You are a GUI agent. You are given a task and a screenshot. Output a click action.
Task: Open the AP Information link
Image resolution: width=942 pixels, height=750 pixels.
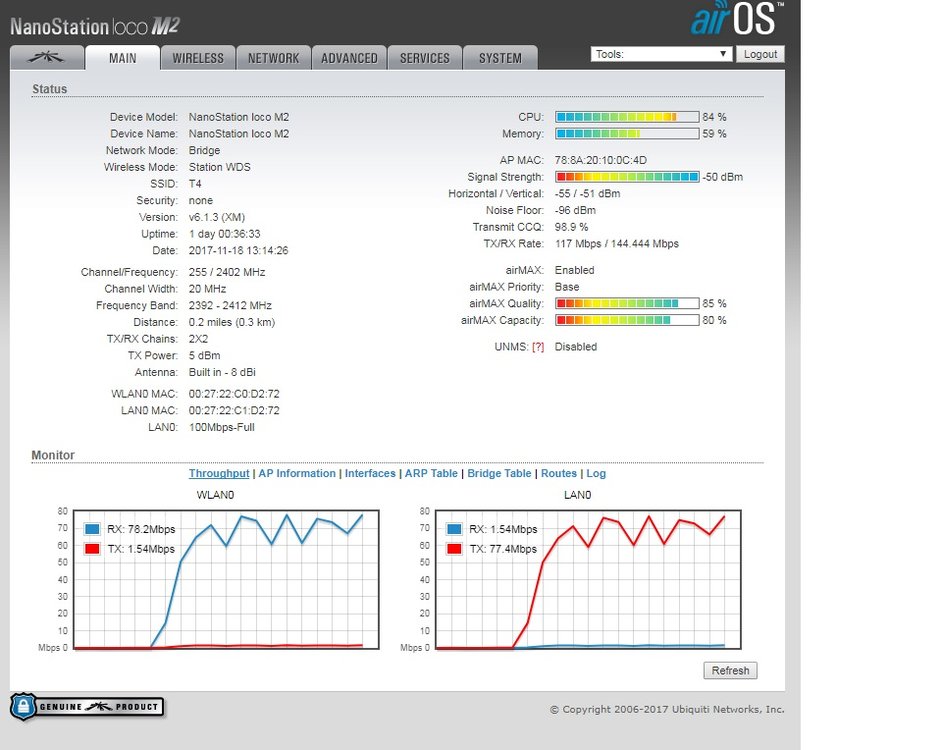297,474
